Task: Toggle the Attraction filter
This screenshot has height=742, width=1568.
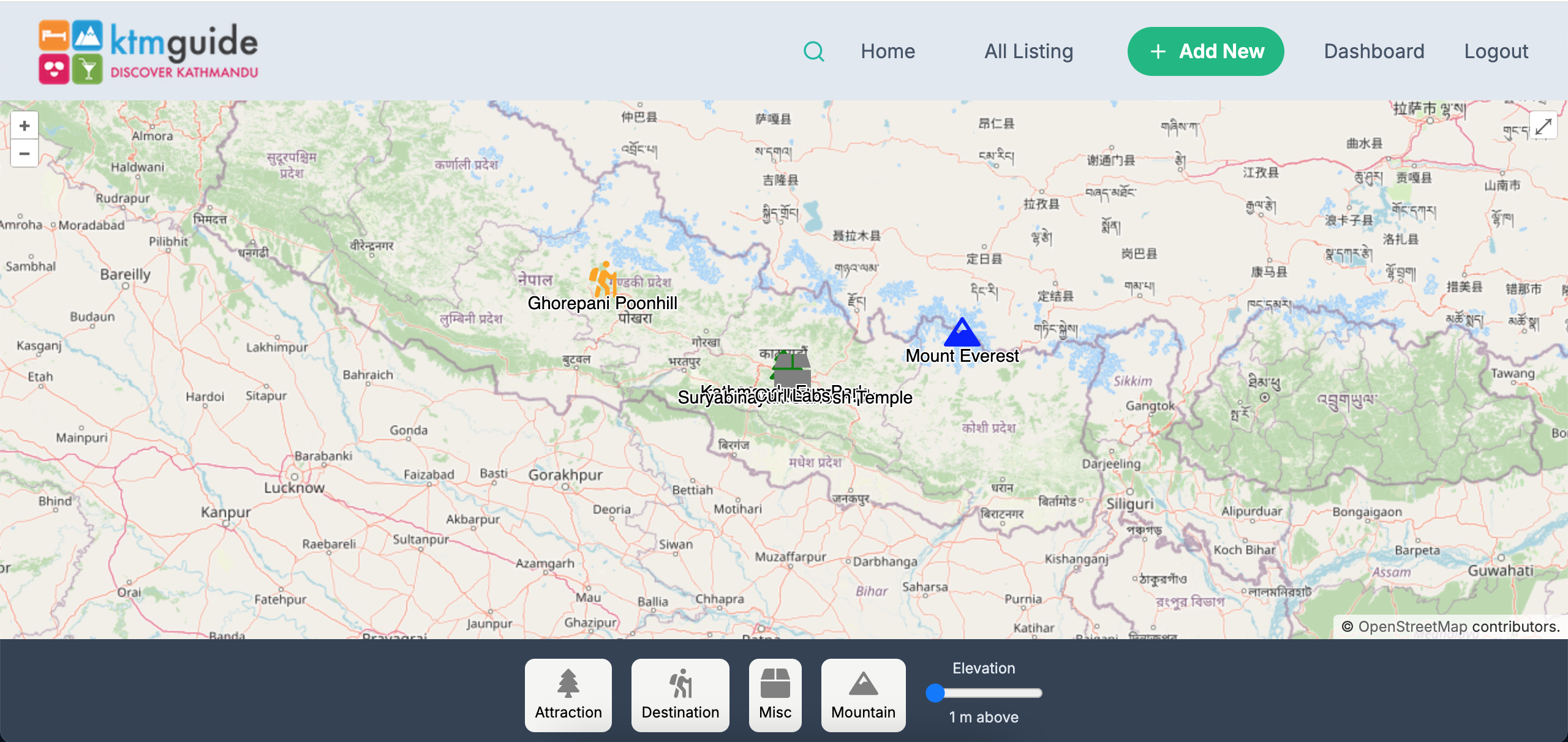Action: (568, 695)
